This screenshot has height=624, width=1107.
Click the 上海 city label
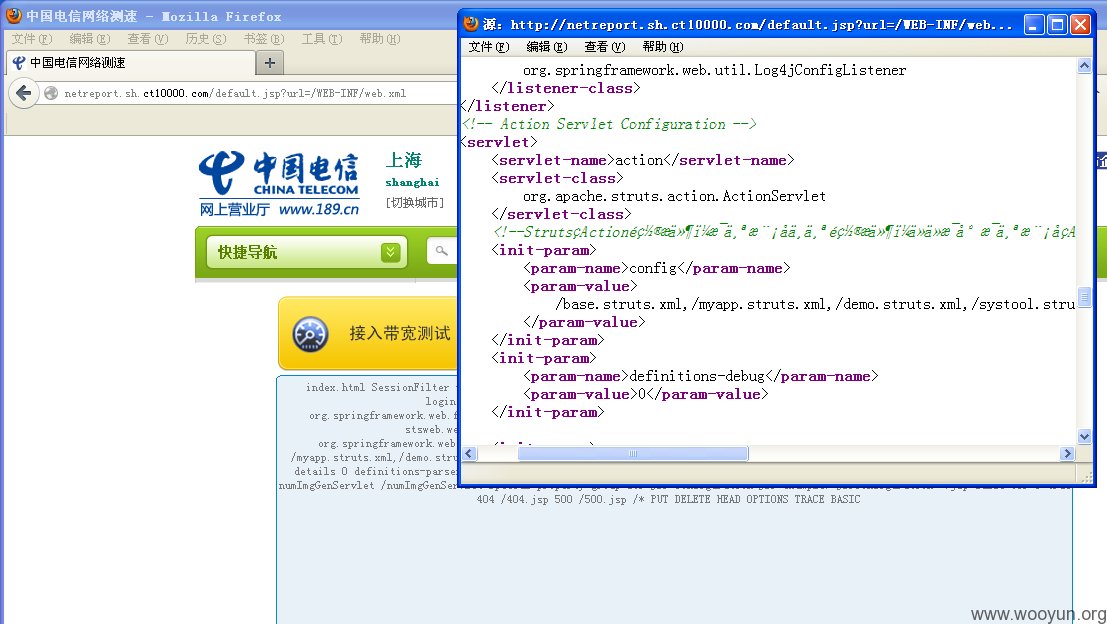404,161
